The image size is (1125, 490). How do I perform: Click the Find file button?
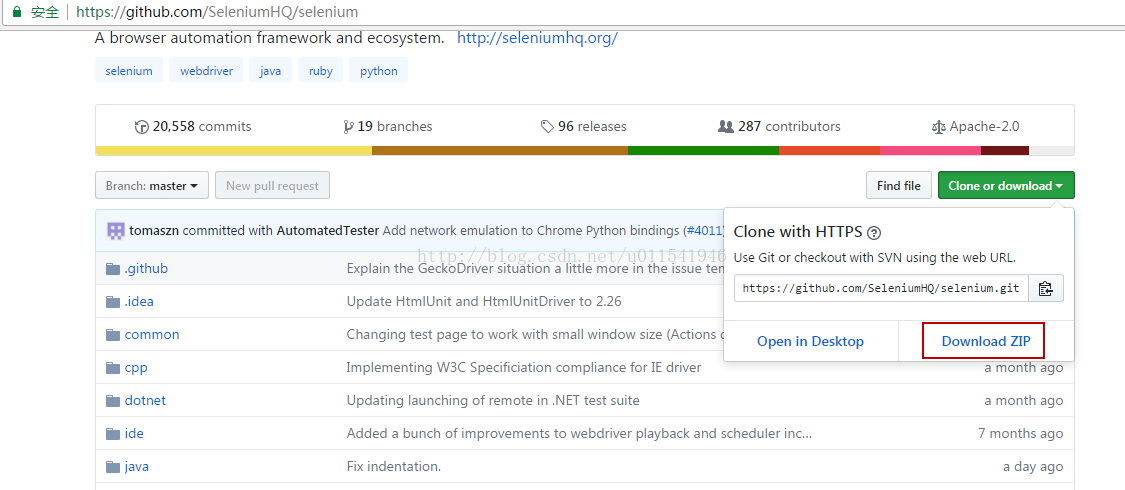(x=898, y=186)
